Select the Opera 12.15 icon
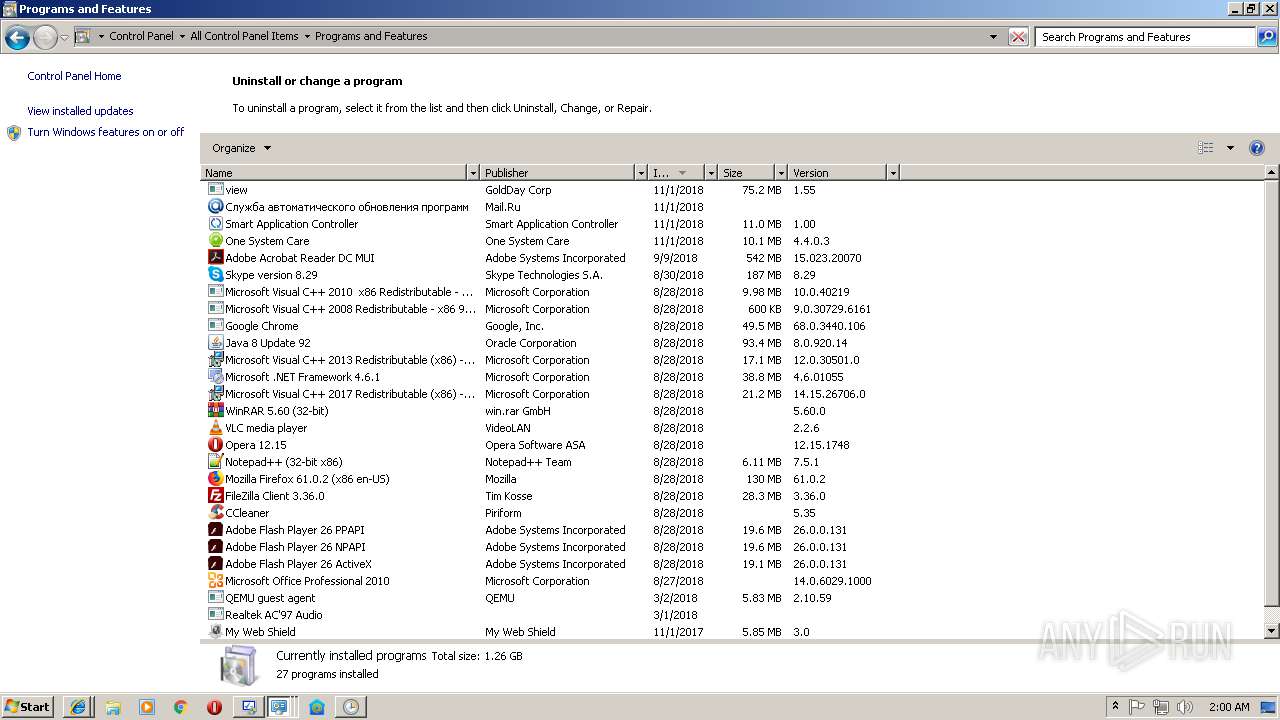Screen dimensions: 1280x720 (x=215, y=445)
